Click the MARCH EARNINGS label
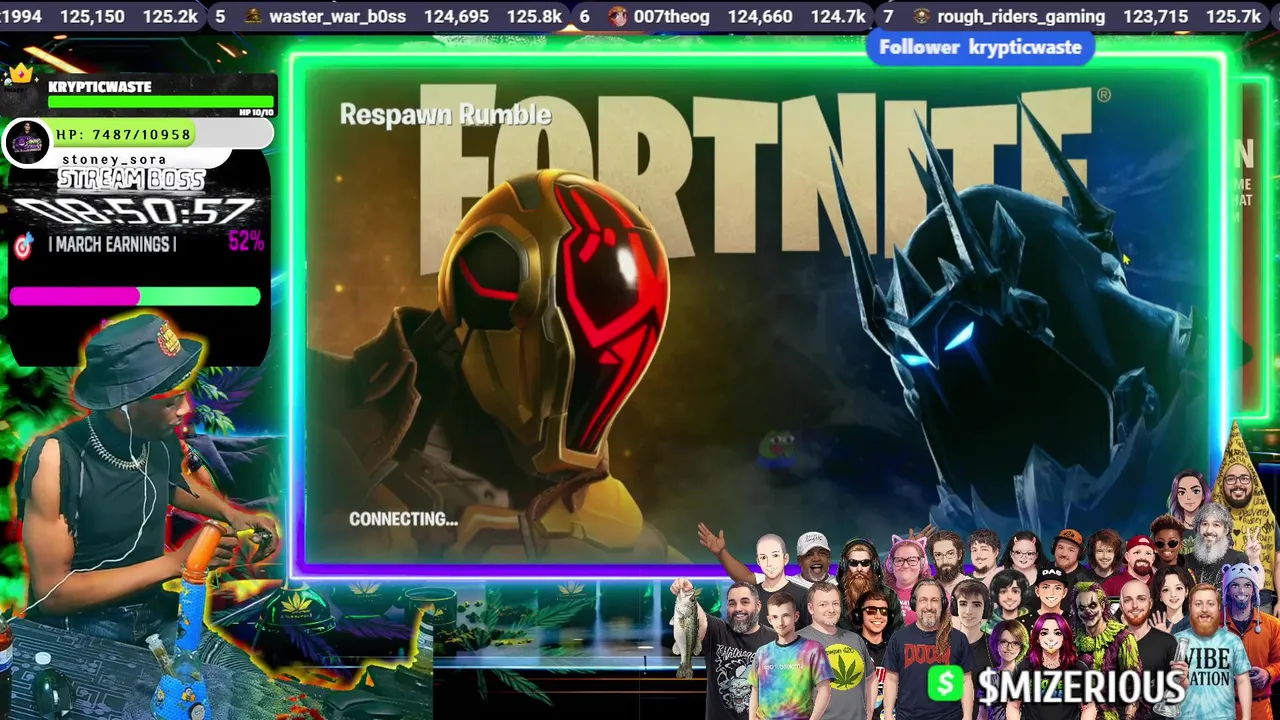The image size is (1280, 720). (112, 244)
